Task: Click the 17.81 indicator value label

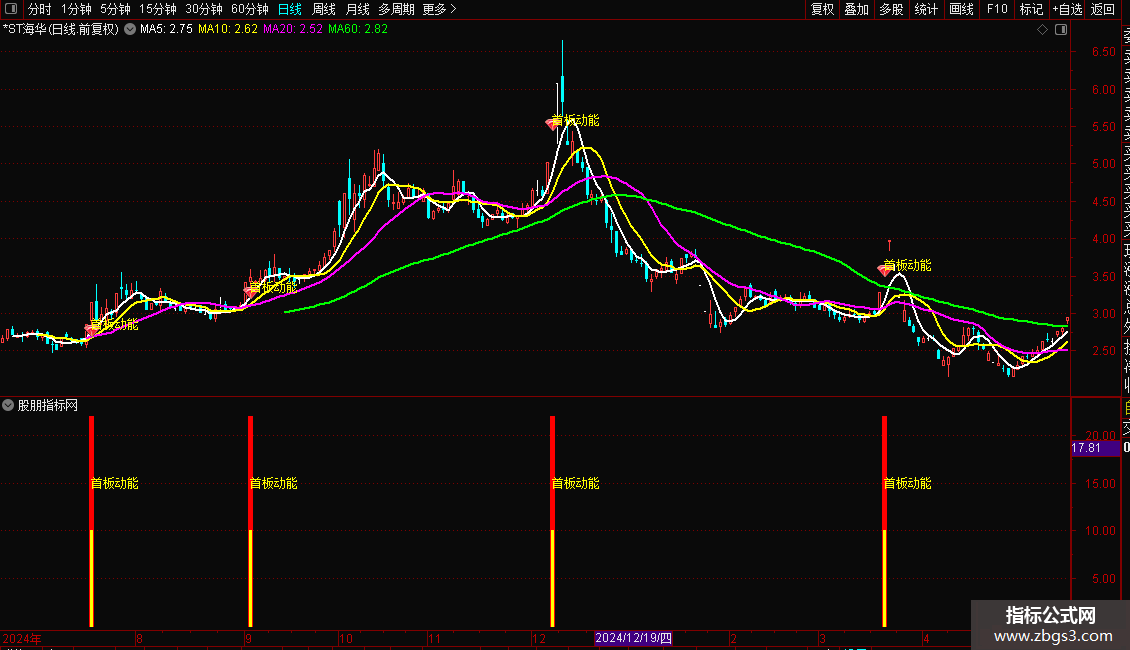Action: pos(1086,448)
